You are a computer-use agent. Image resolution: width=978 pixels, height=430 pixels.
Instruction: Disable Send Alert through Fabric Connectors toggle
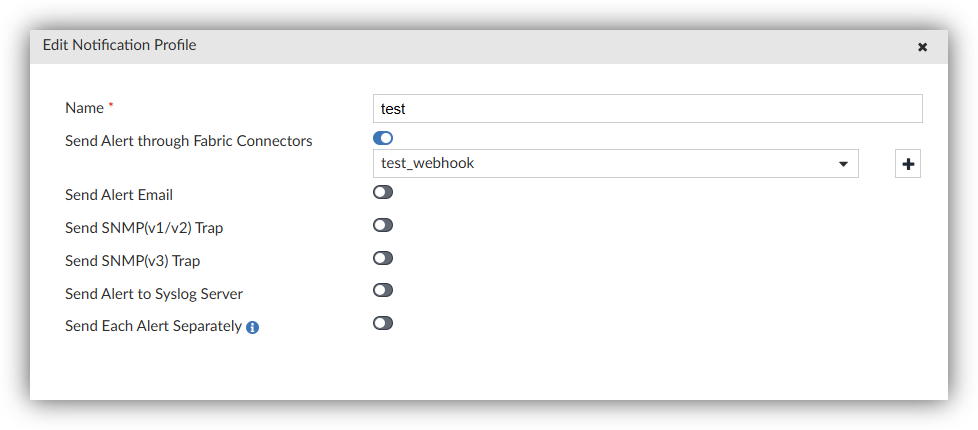[383, 138]
